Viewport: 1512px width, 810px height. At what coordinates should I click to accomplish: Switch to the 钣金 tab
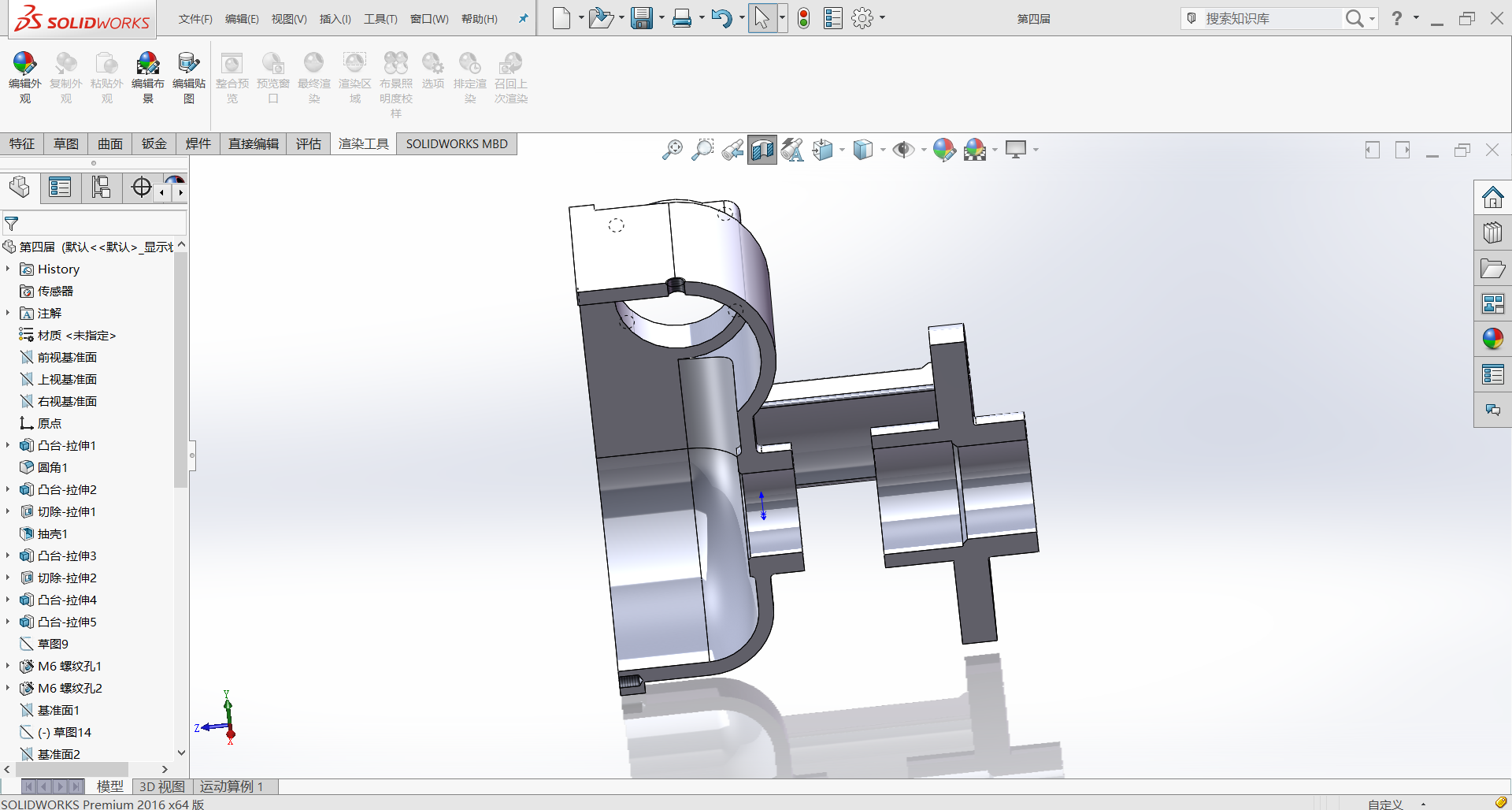pyautogui.click(x=154, y=143)
